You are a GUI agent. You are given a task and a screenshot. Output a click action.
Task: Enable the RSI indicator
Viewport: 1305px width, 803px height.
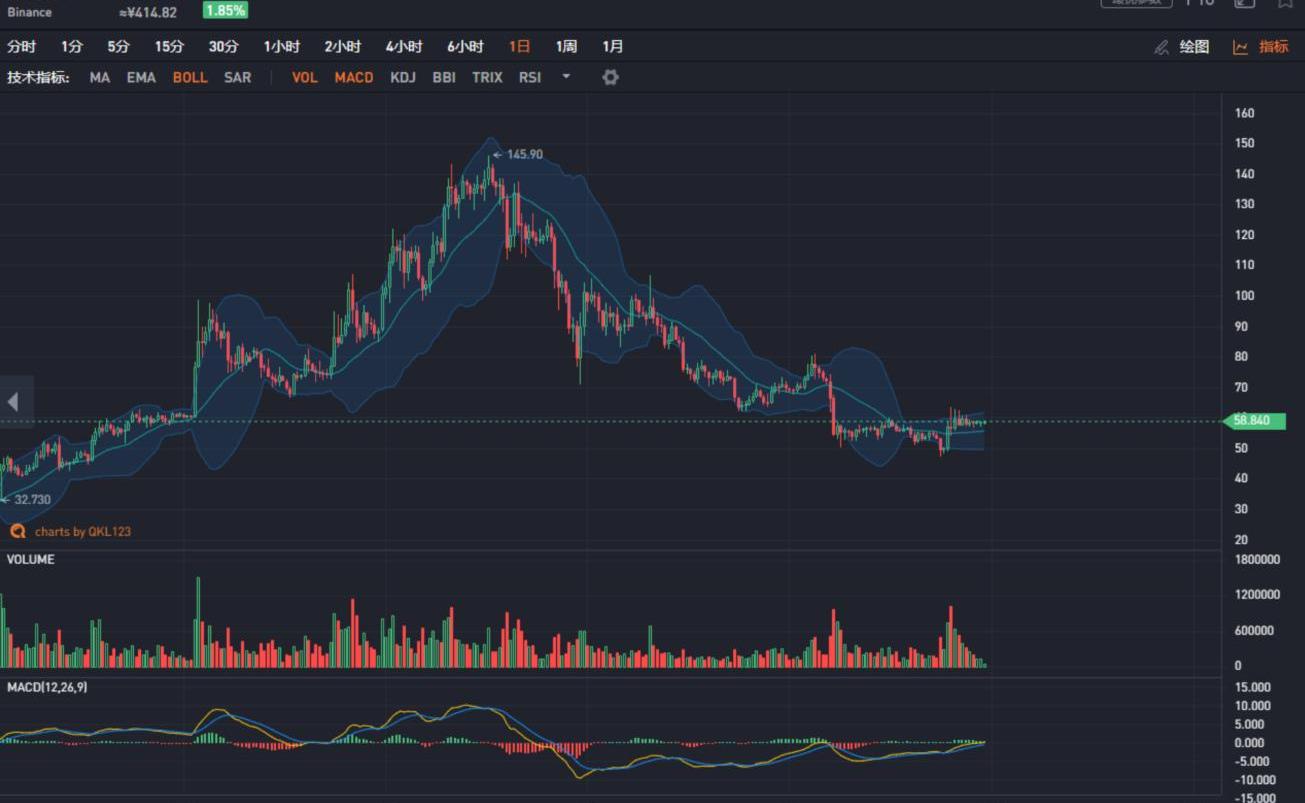[530, 77]
